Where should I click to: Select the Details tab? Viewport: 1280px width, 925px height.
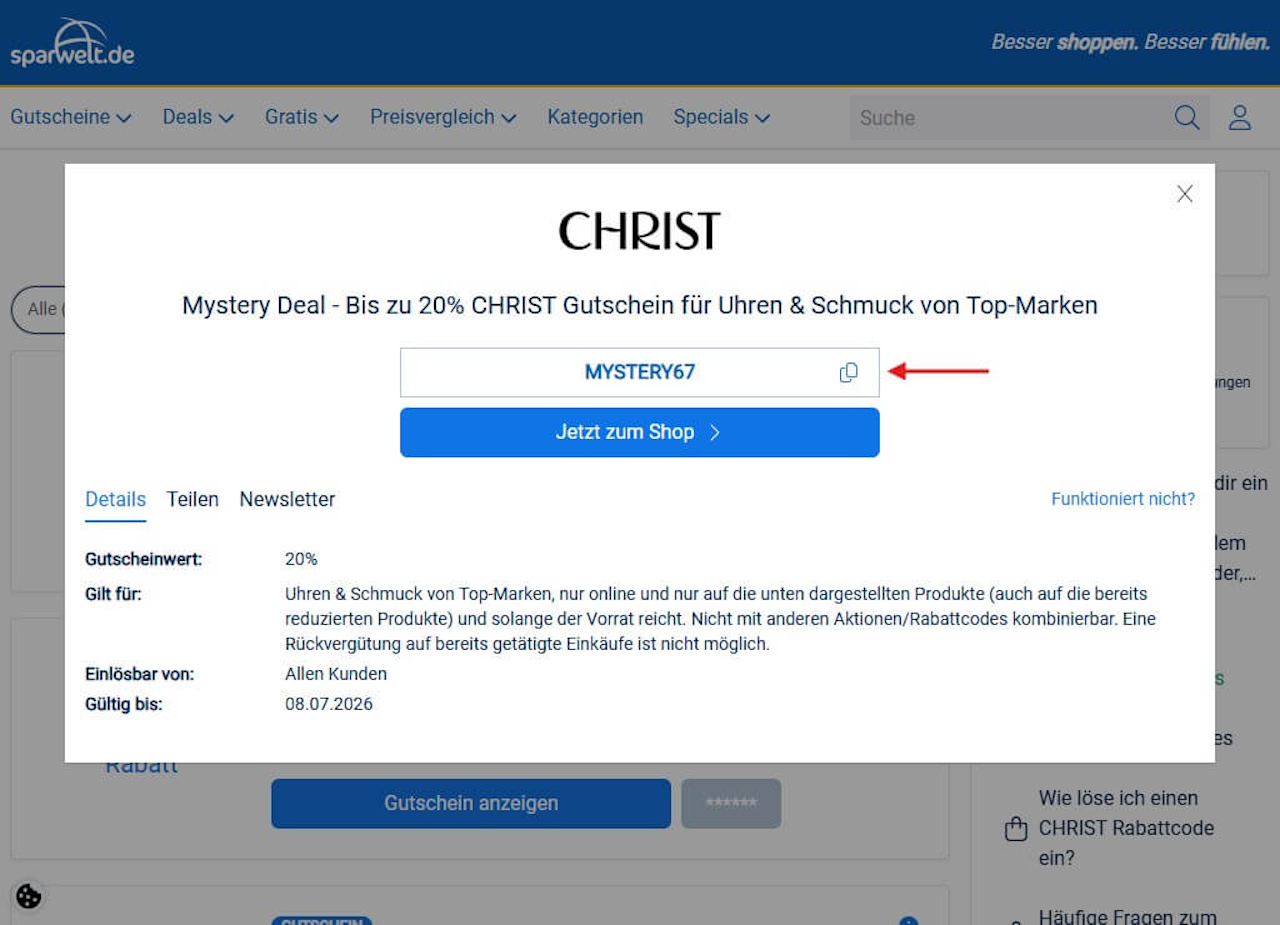pos(115,499)
